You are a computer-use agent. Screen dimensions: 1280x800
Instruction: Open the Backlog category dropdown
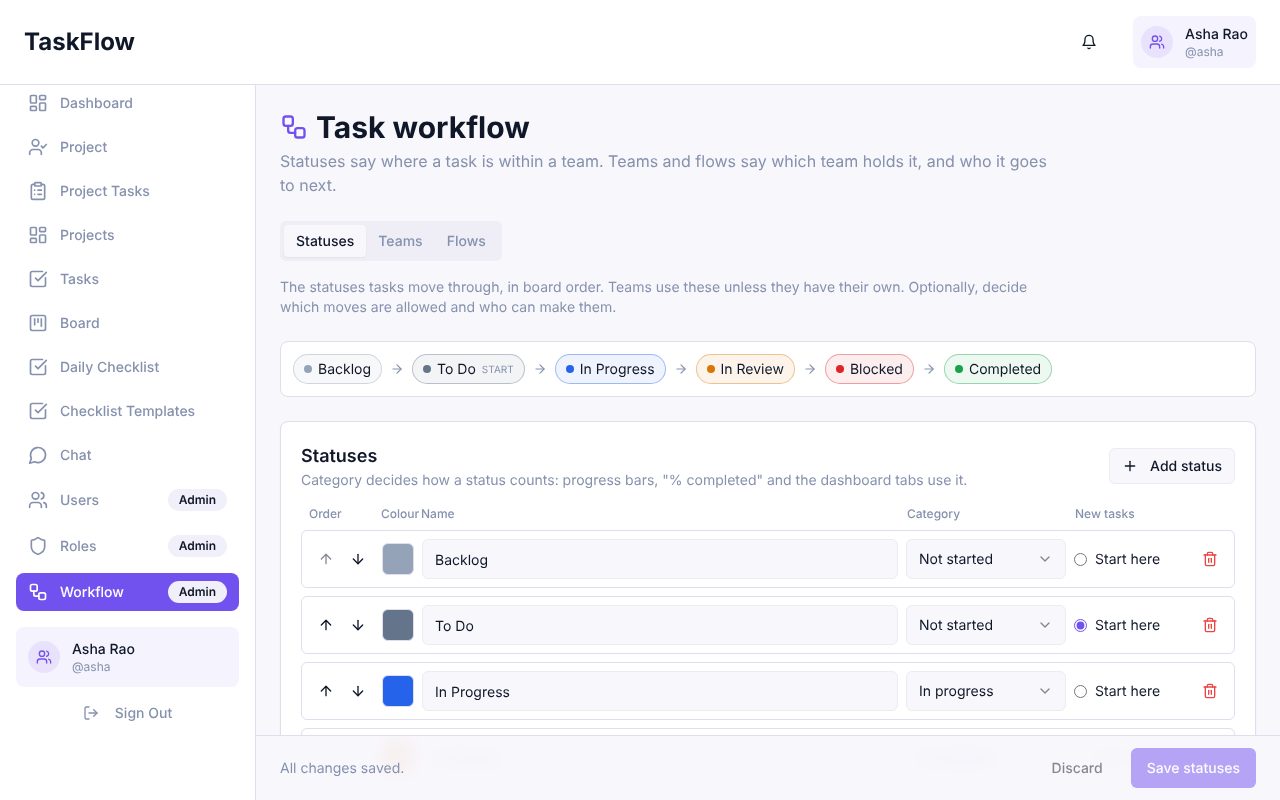pos(985,559)
